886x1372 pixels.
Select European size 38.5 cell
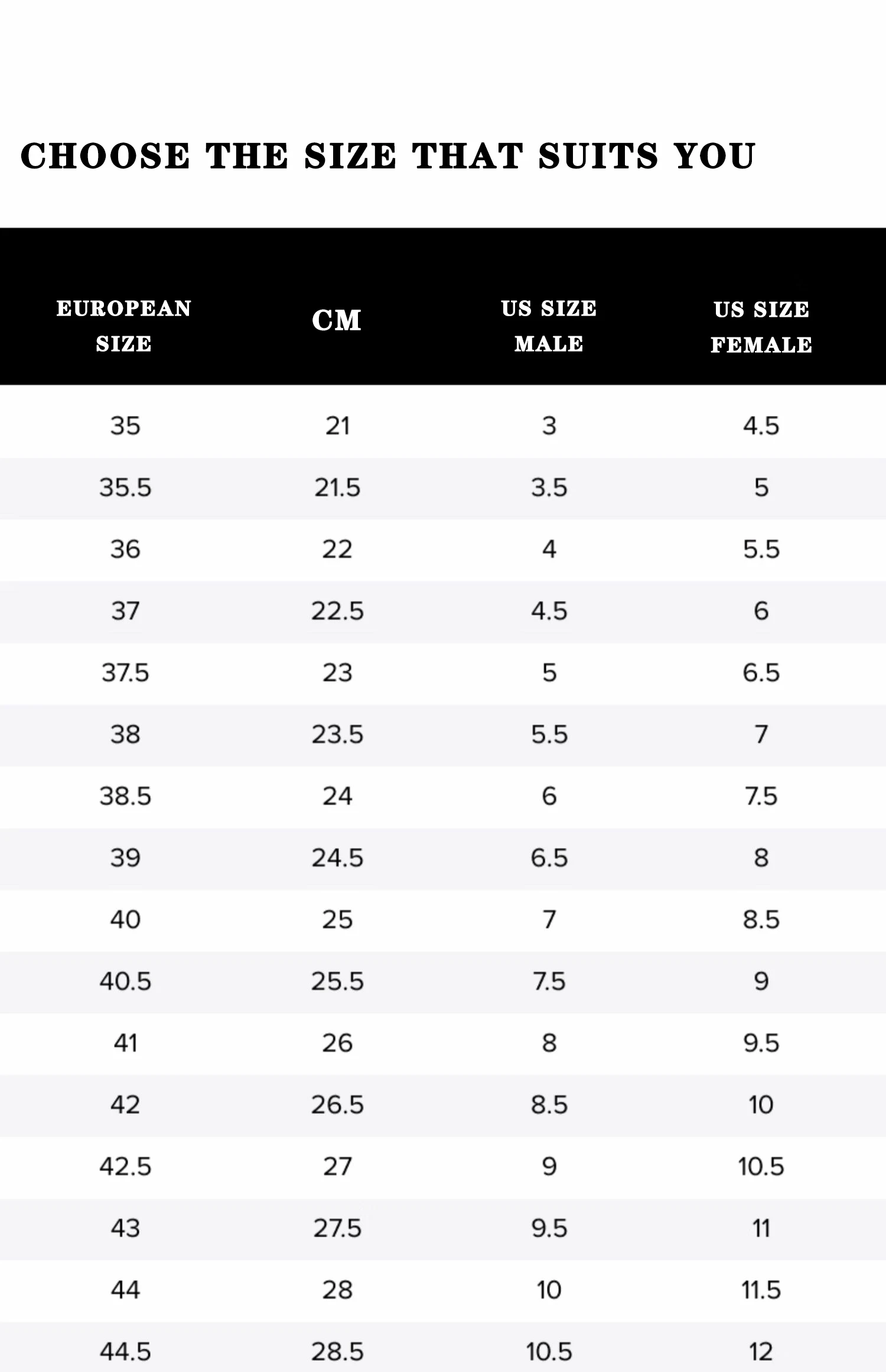coord(125,796)
